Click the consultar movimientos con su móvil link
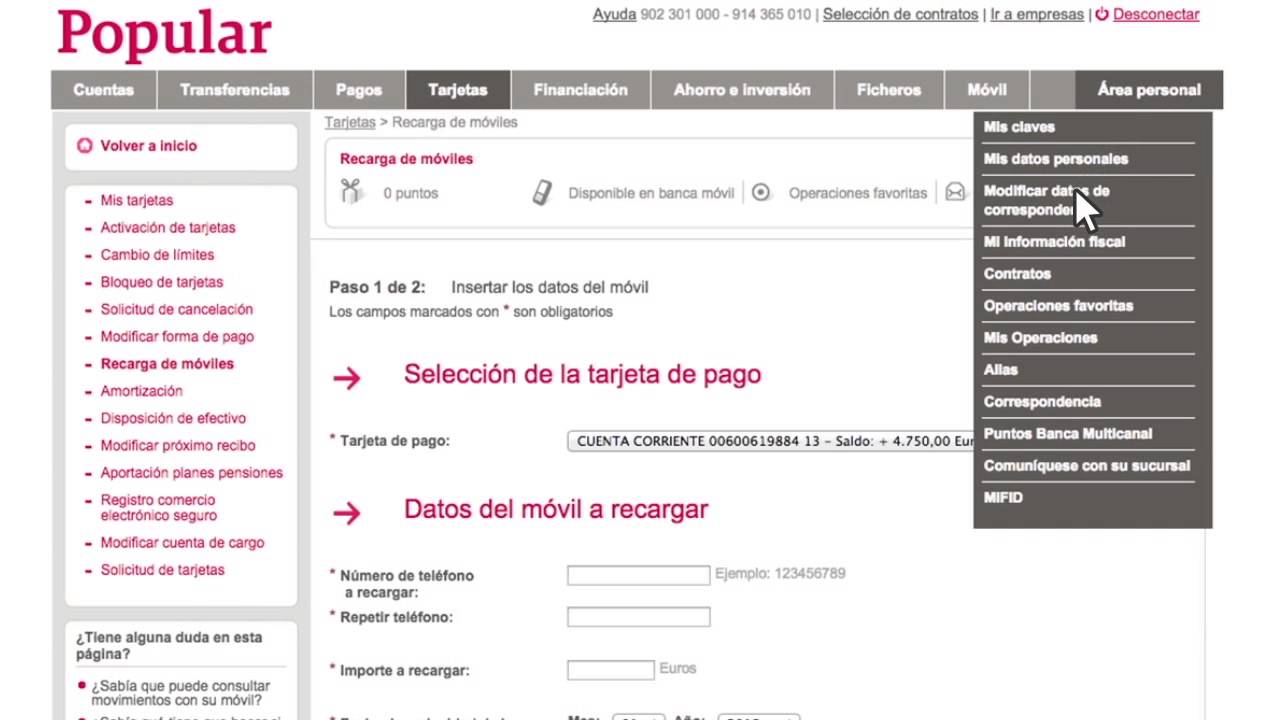 [181, 694]
